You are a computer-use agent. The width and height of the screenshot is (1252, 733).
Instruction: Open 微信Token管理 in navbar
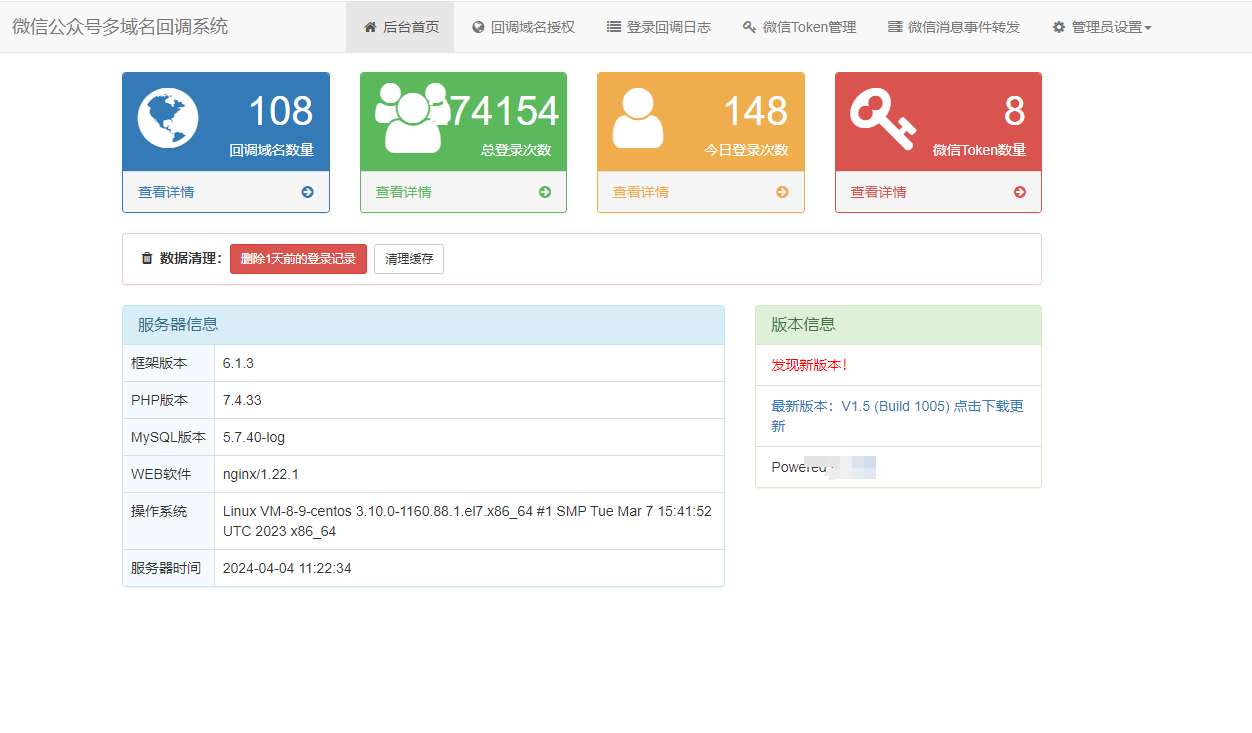pos(799,27)
